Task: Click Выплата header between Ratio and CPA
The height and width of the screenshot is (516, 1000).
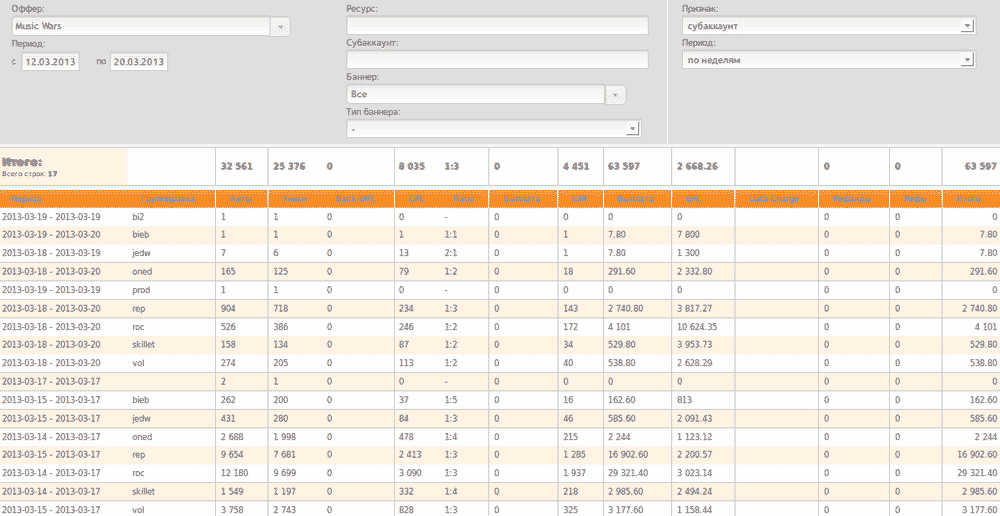Action: click(522, 199)
